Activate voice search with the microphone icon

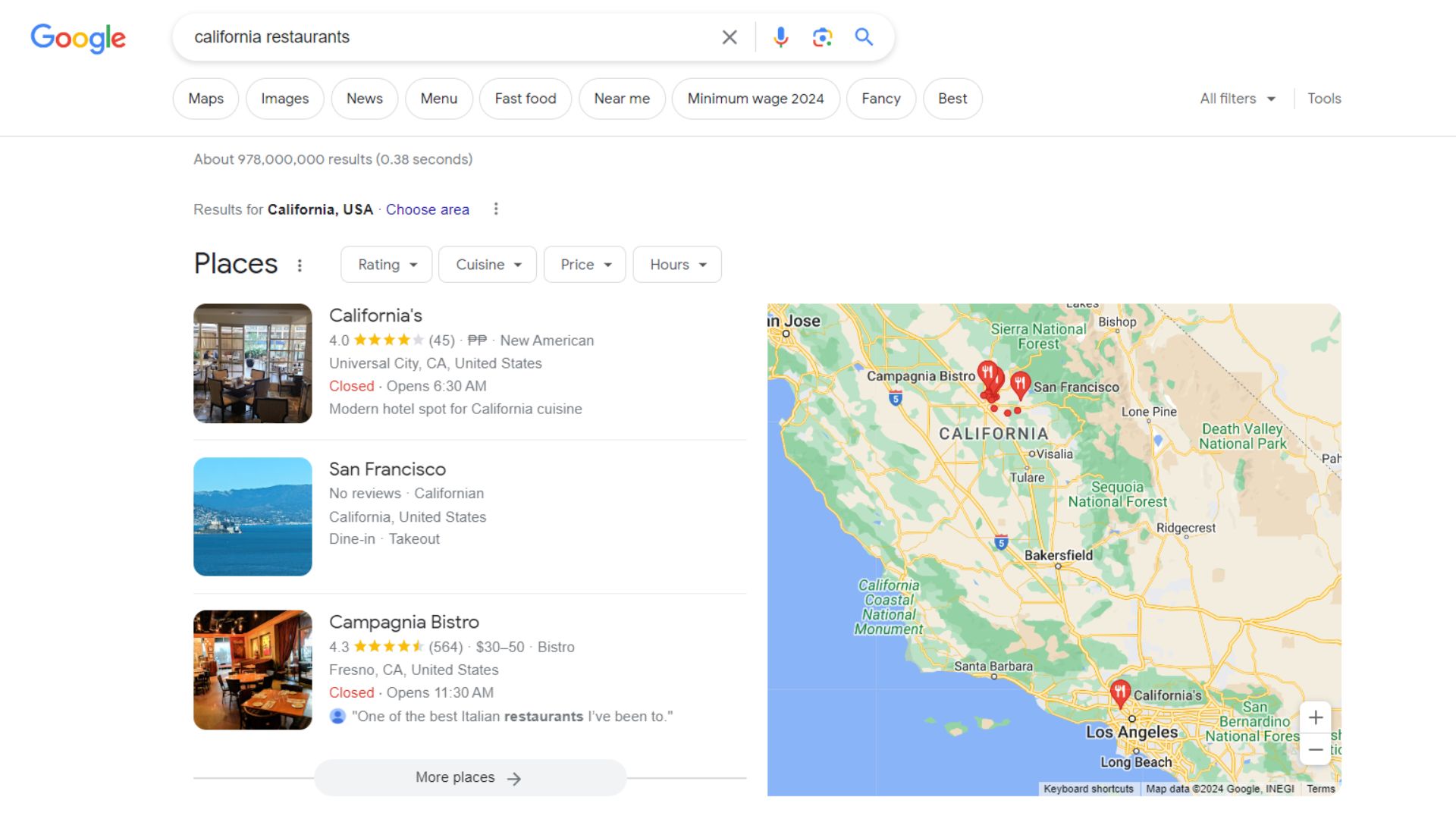780,36
